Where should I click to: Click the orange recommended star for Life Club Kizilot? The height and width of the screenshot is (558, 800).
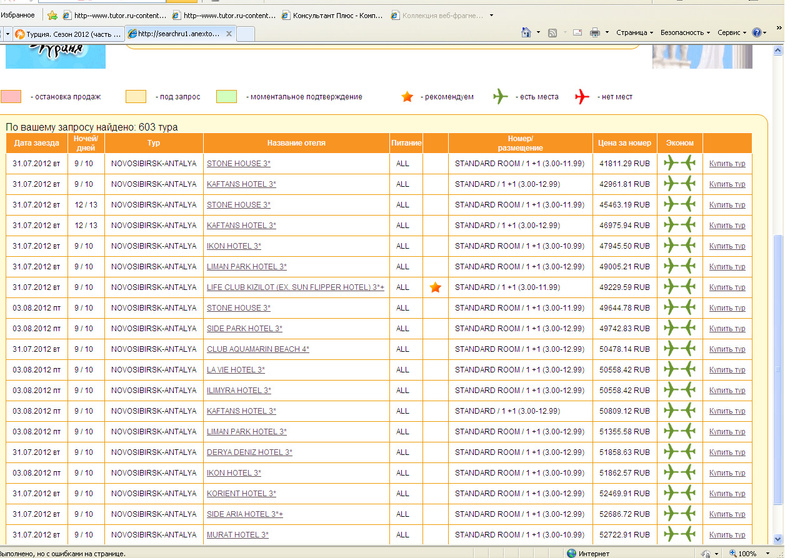tap(435, 287)
